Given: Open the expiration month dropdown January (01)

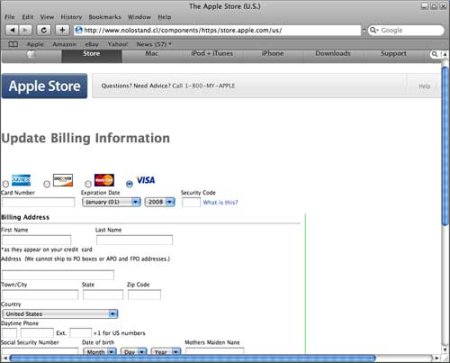Looking at the screenshot, I should click(x=111, y=202).
